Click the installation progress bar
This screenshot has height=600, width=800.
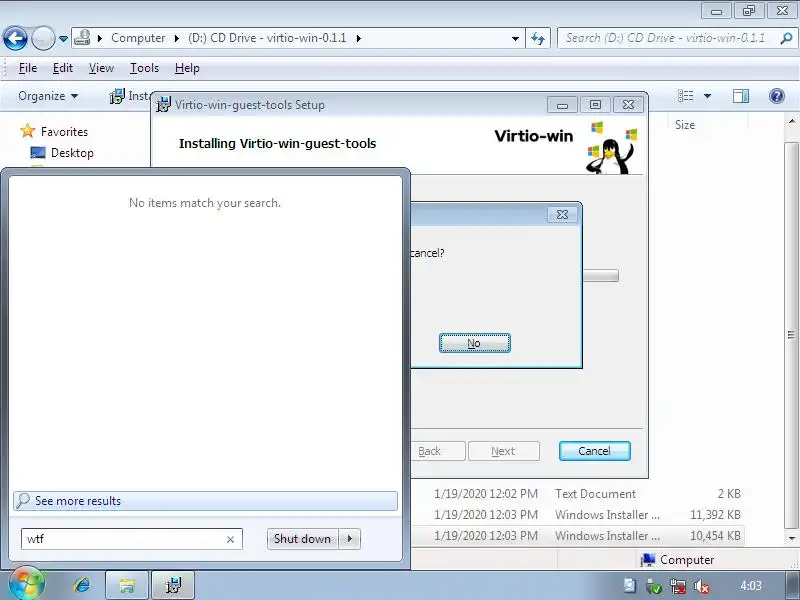[x=600, y=276]
